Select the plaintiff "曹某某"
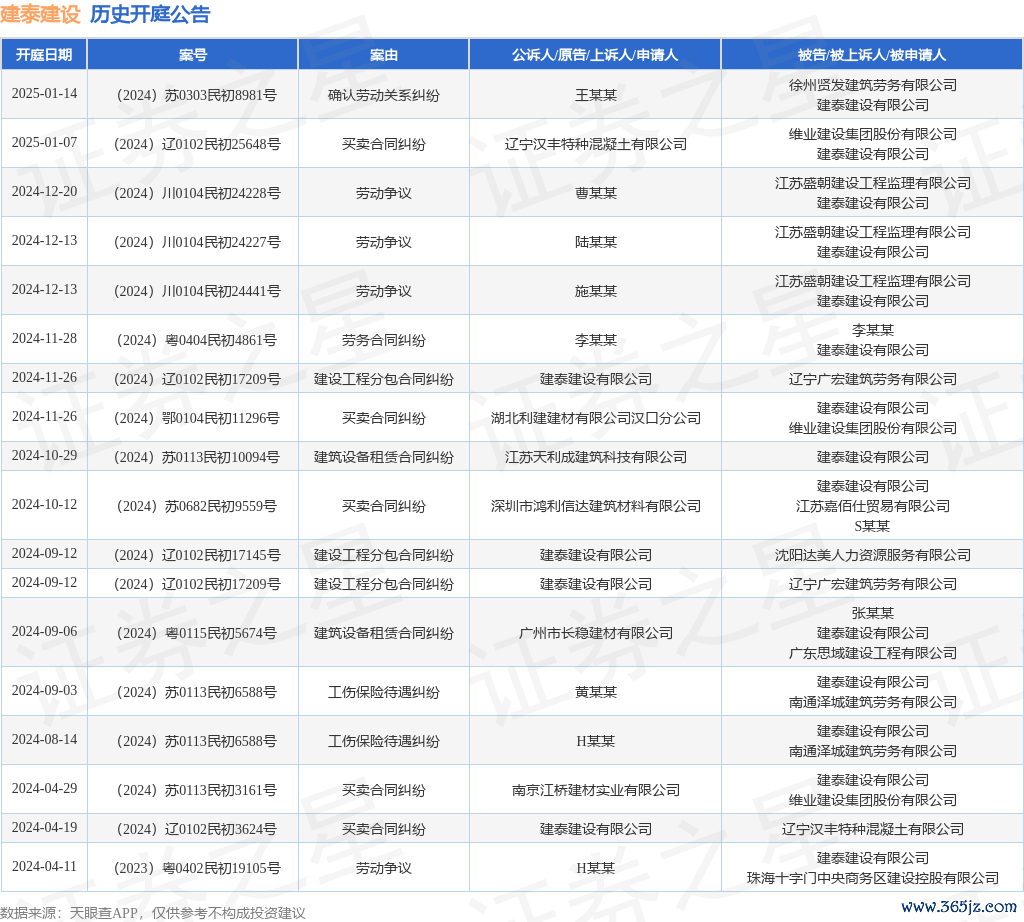 click(596, 193)
